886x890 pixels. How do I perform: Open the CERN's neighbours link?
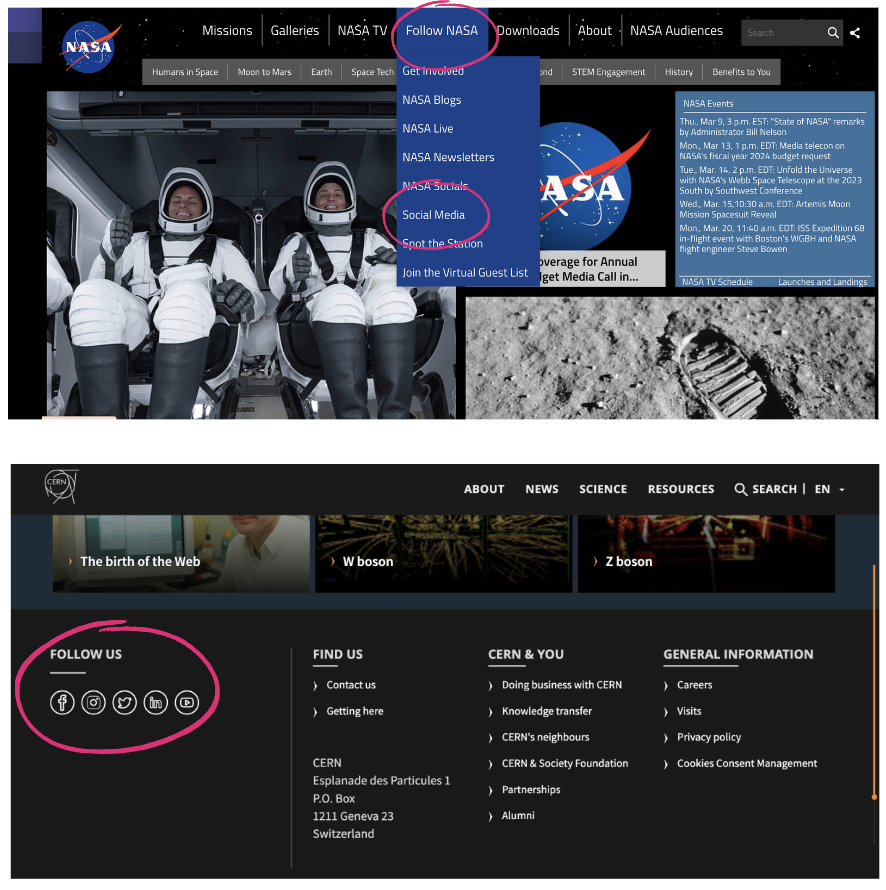(545, 737)
